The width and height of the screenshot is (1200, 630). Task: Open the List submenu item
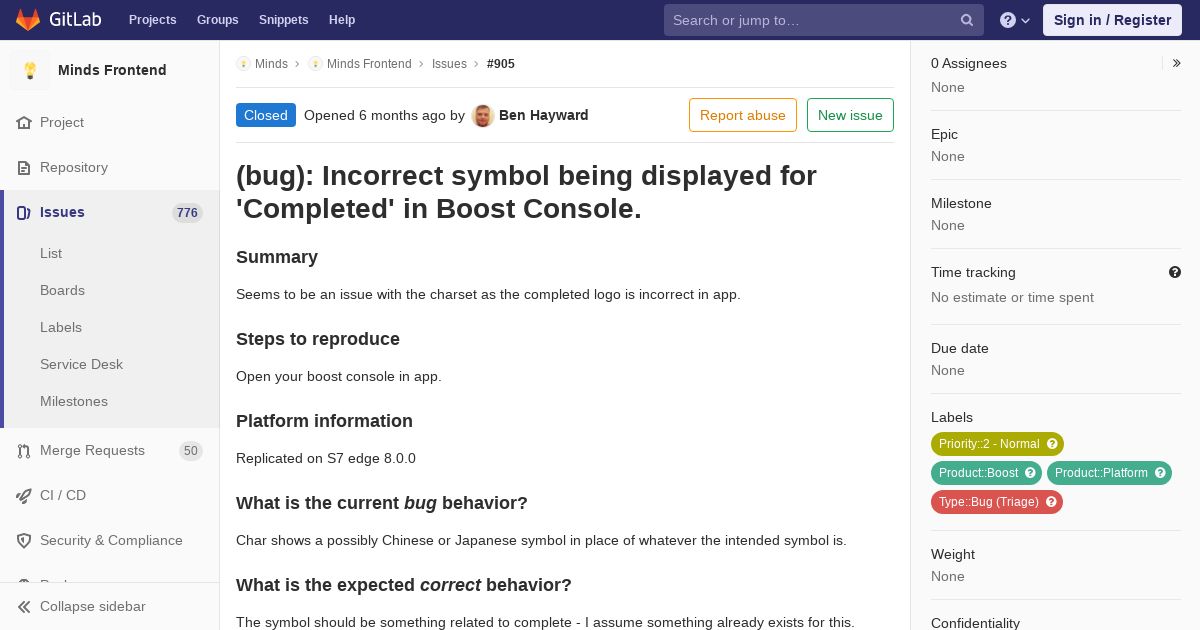tap(51, 254)
